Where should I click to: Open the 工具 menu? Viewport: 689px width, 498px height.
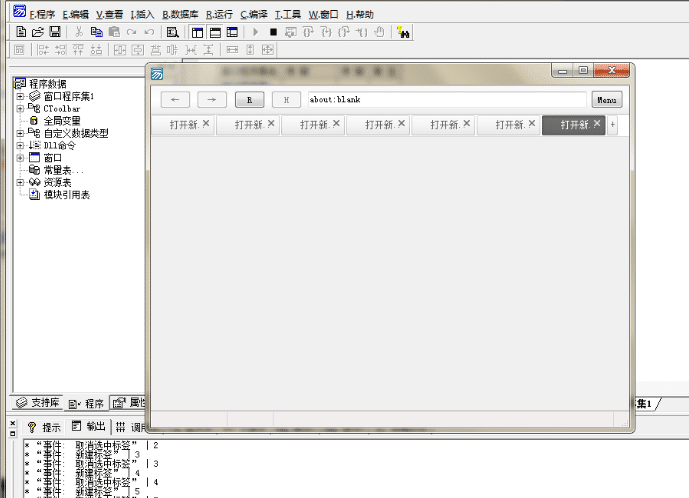289,15
